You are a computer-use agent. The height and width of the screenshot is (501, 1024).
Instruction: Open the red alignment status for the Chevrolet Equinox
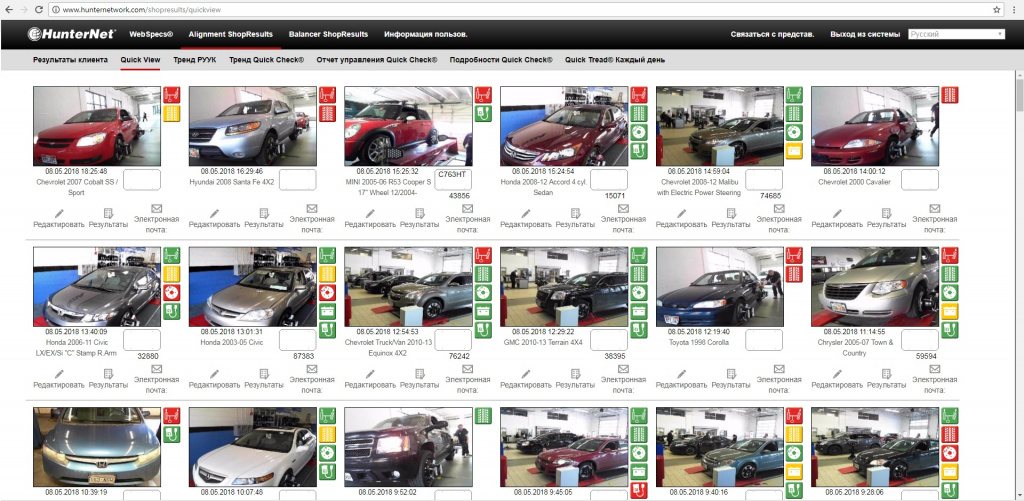click(x=483, y=255)
